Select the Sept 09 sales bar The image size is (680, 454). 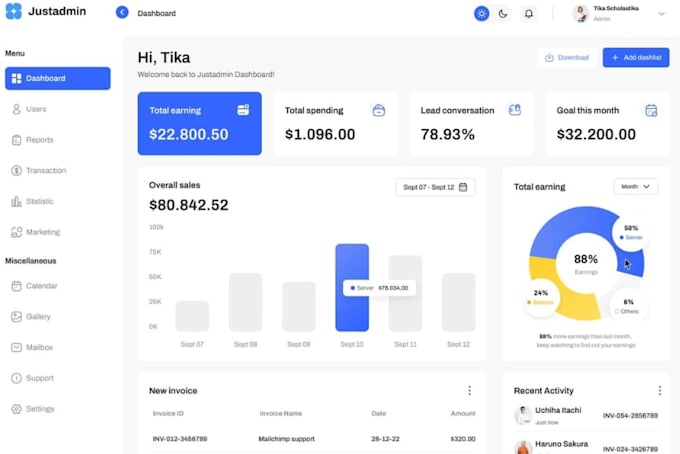(299, 307)
